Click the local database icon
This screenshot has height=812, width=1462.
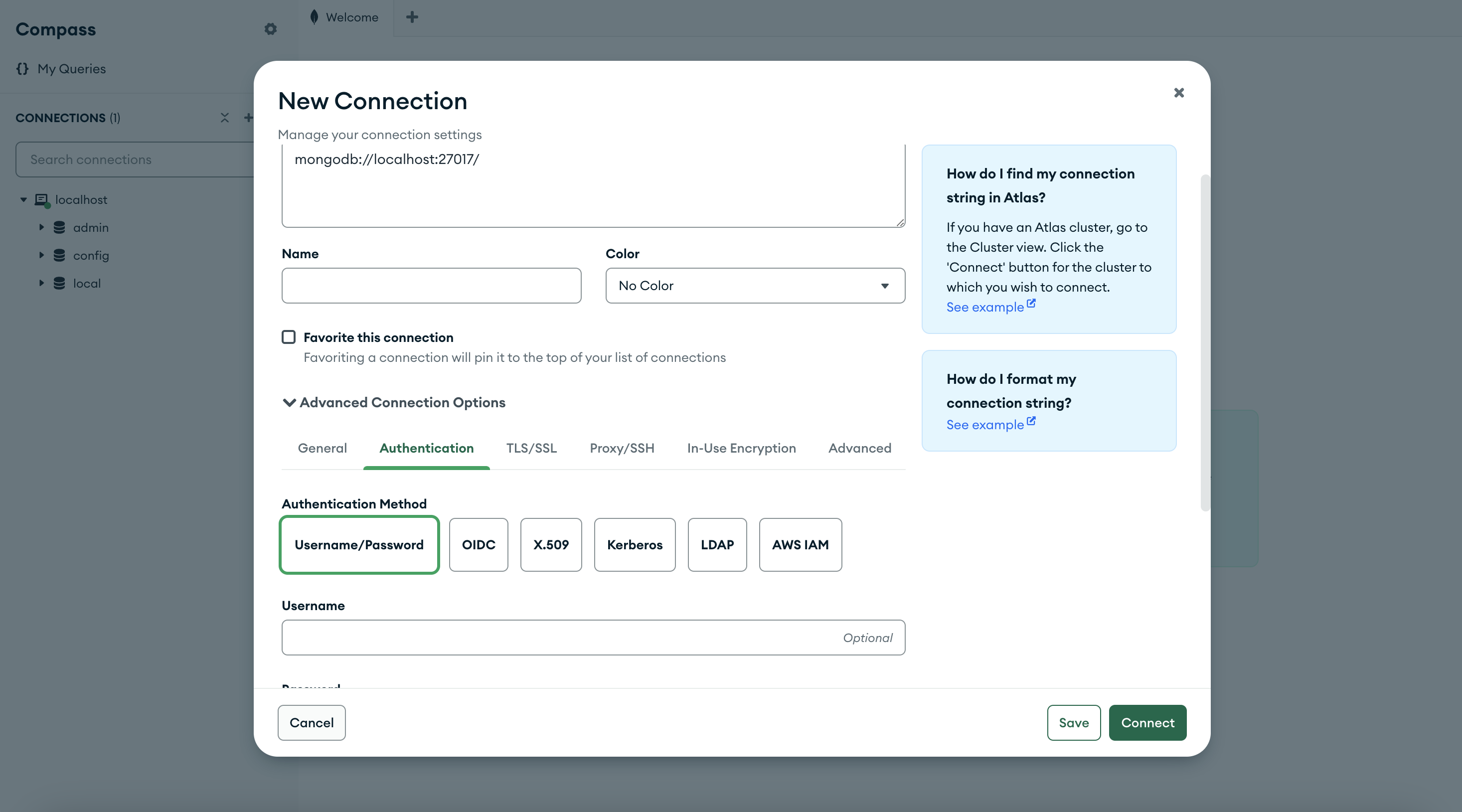59,283
